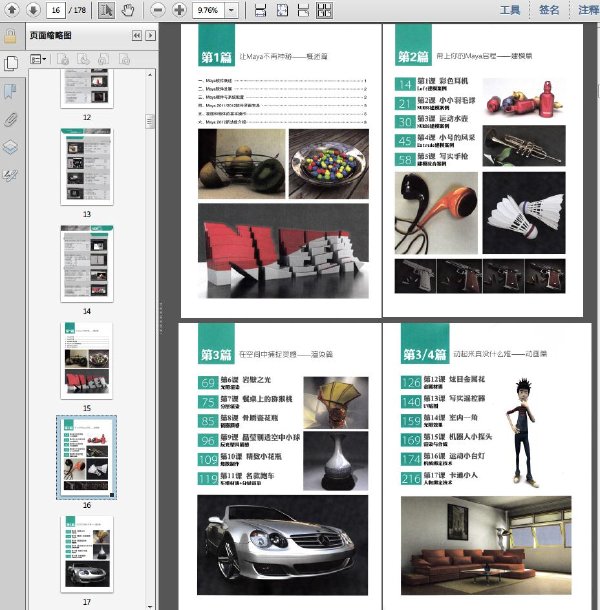Image resolution: width=600 pixels, height=610 pixels.
Task: Click the 页面缩略图 panel title
Action: tap(51, 35)
